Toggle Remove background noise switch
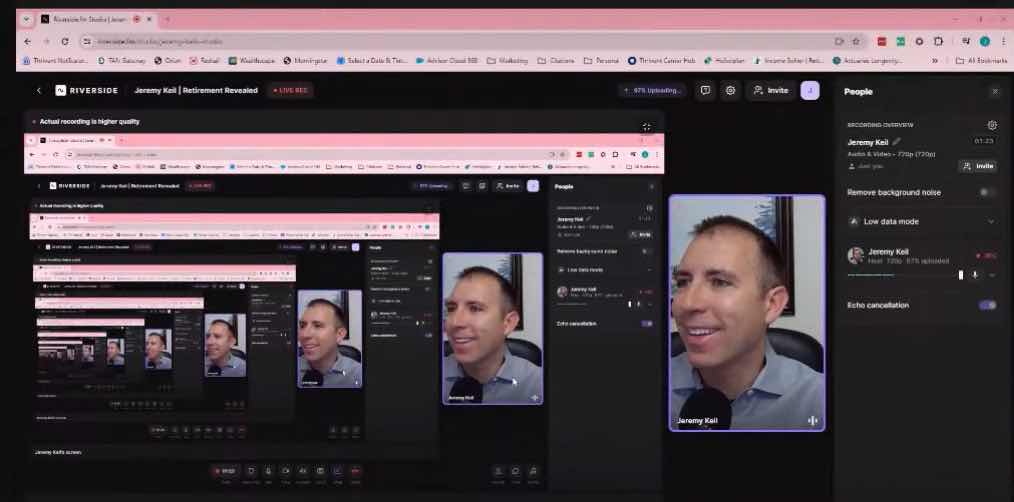 (x=987, y=192)
